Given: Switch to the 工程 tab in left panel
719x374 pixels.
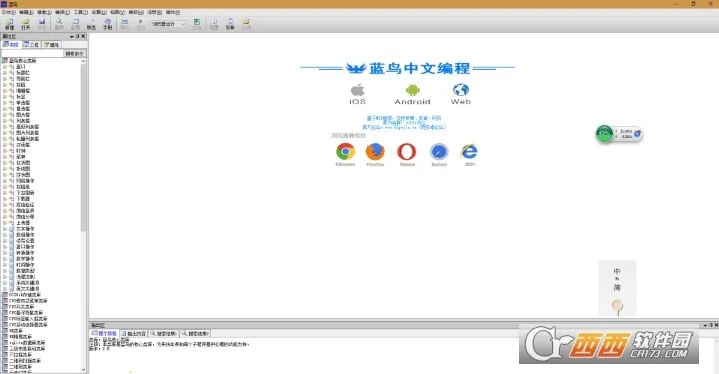Looking at the screenshot, I should [31, 44].
